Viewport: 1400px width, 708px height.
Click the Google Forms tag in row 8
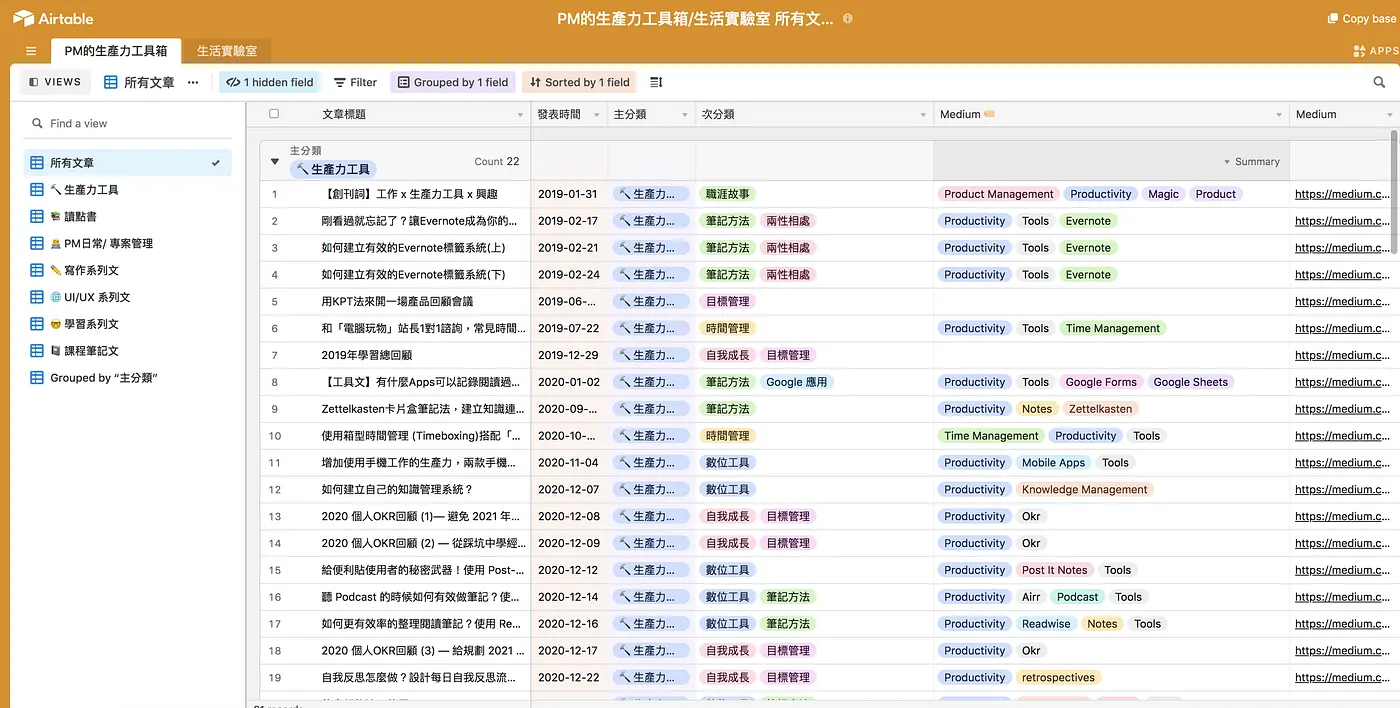point(1101,382)
